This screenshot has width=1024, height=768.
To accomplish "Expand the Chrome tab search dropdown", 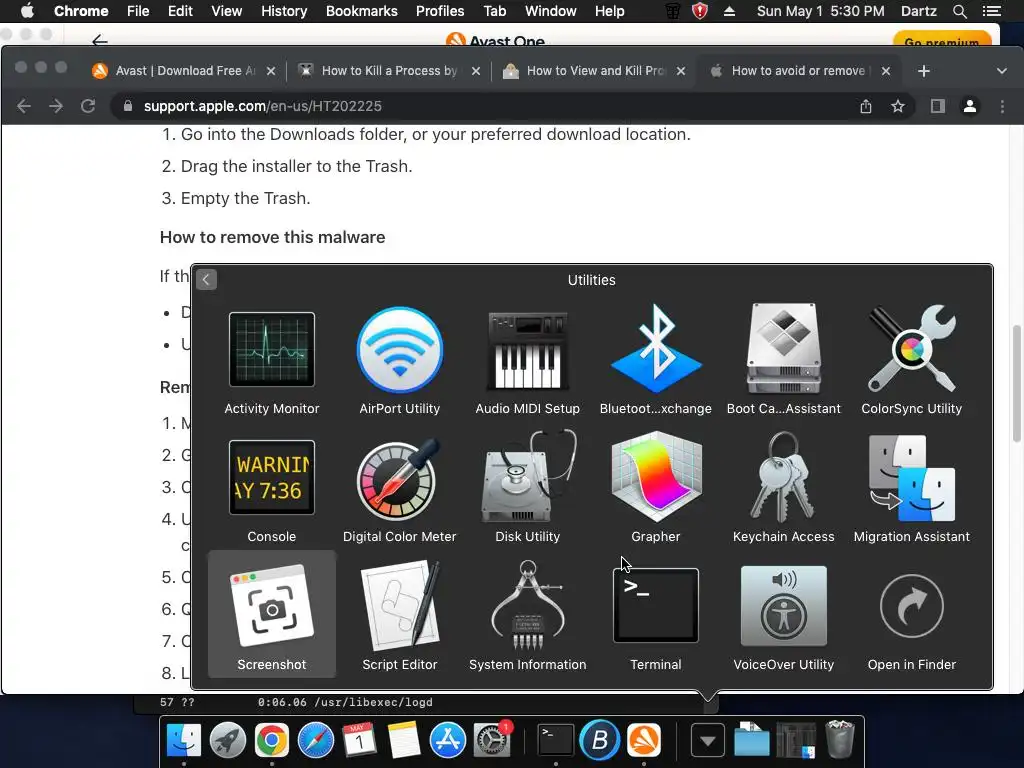I will 1002,71.
